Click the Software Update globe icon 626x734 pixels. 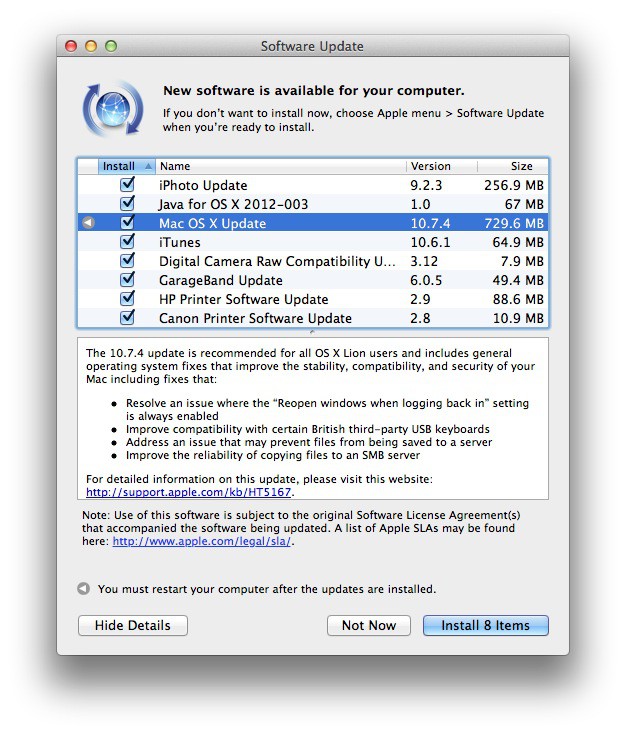[113, 107]
